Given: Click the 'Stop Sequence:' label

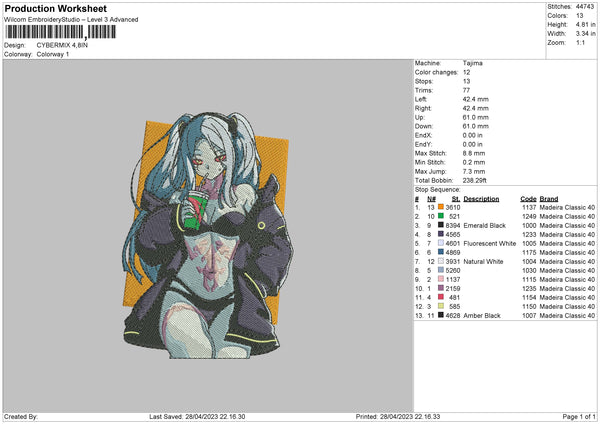Looking at the screenshot, I should (x=437, y=190).
